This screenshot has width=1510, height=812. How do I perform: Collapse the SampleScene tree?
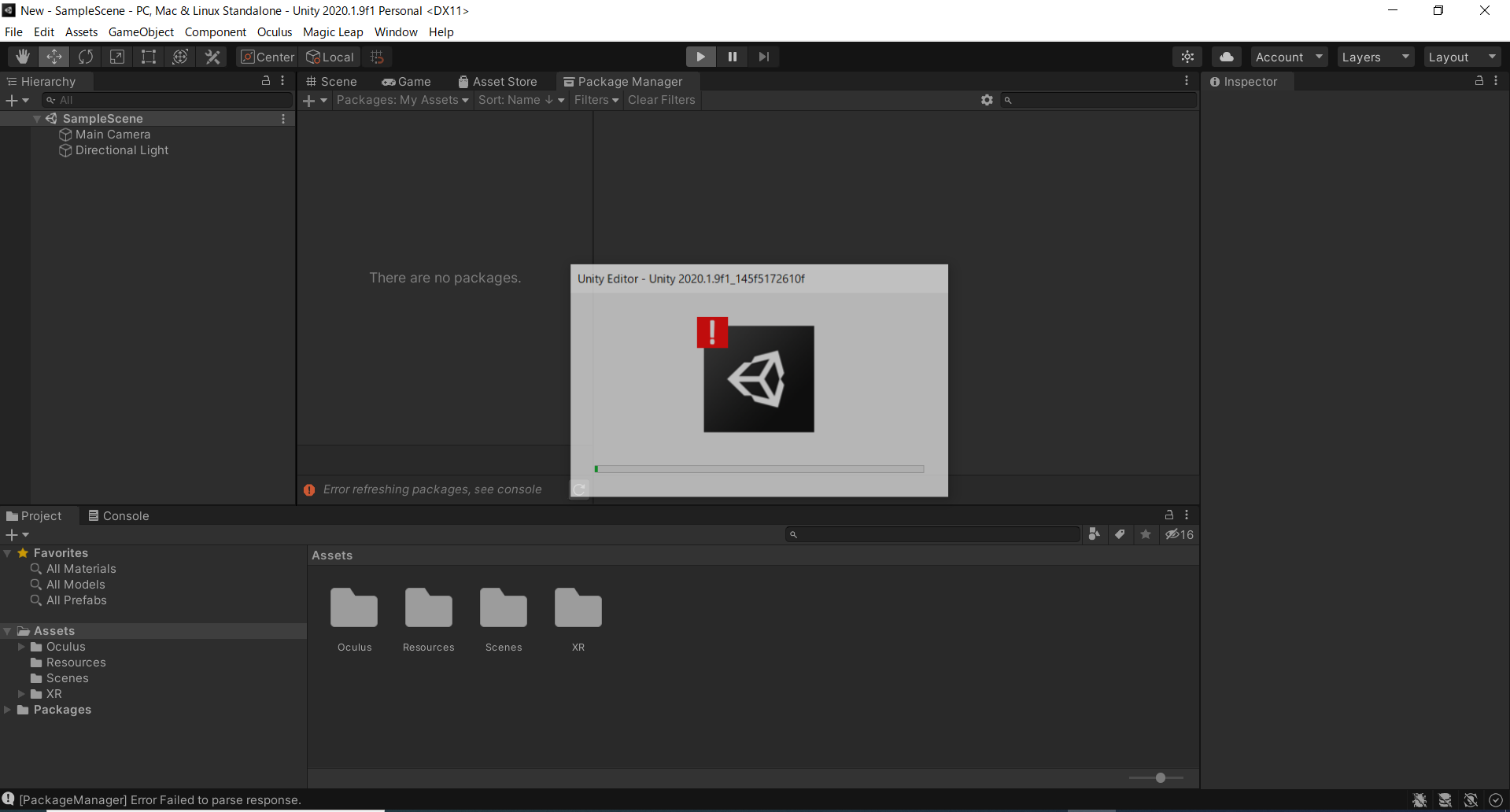37,119
